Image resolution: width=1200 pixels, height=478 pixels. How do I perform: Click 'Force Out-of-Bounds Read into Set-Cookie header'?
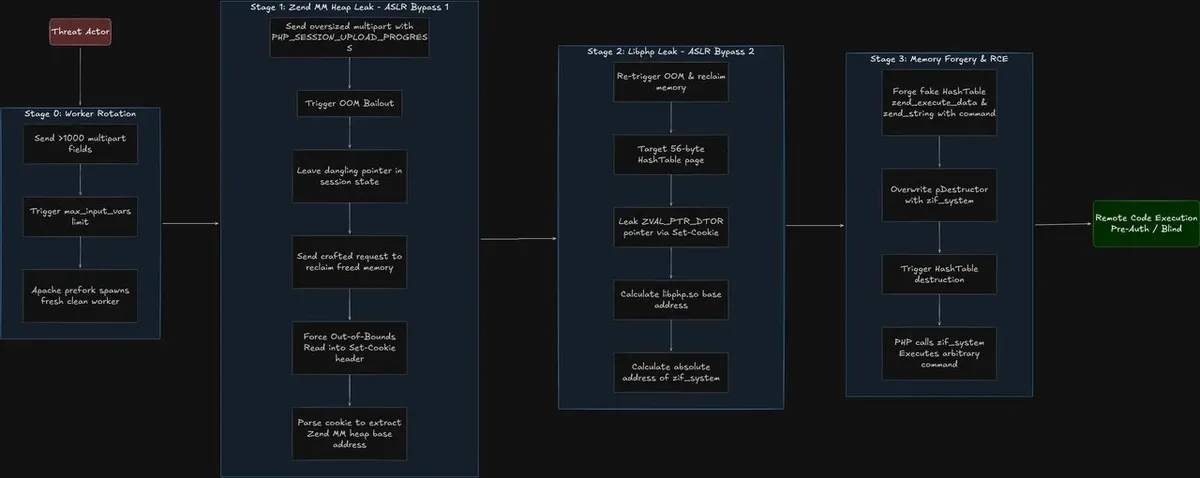pyautogui.click(x=349, y=347)
